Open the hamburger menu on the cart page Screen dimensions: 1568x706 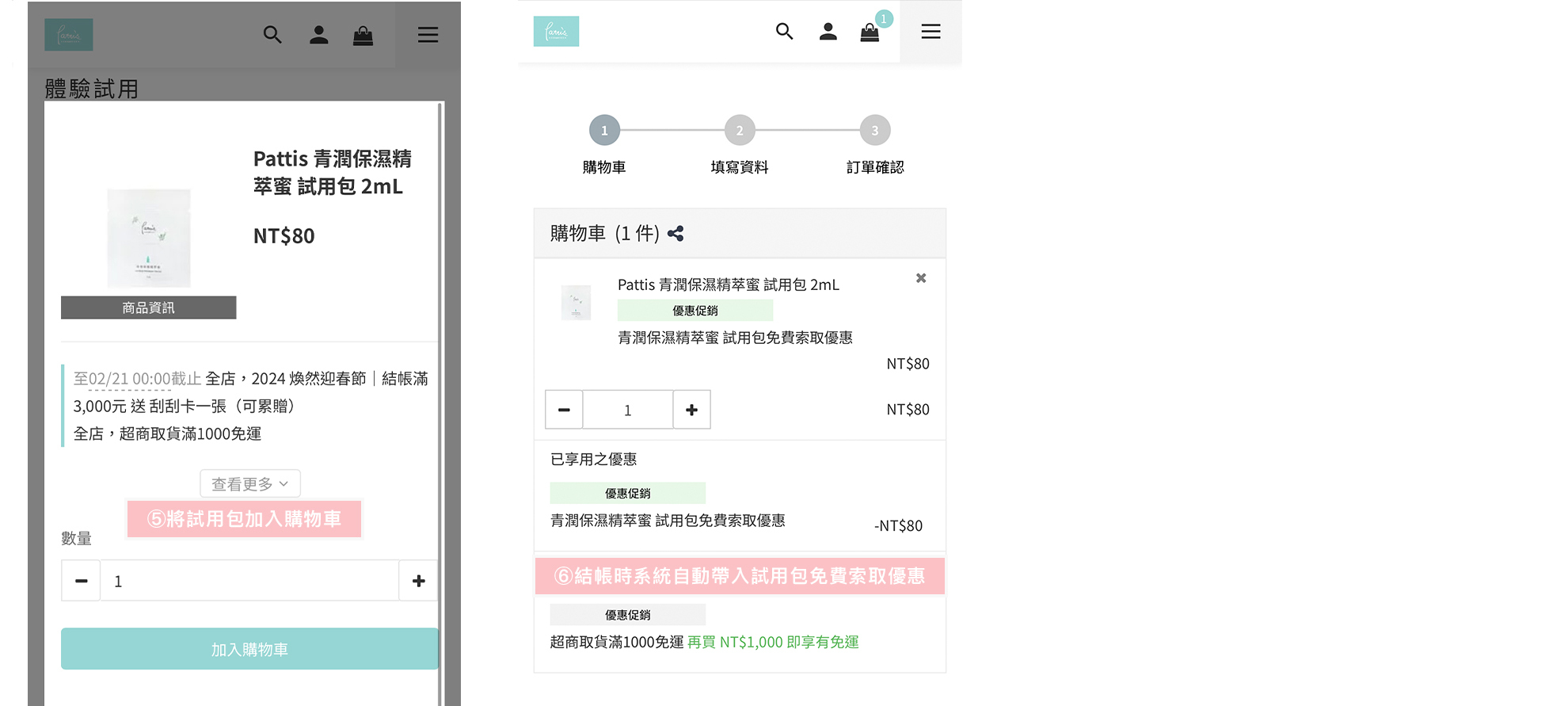tap(931, 32)
